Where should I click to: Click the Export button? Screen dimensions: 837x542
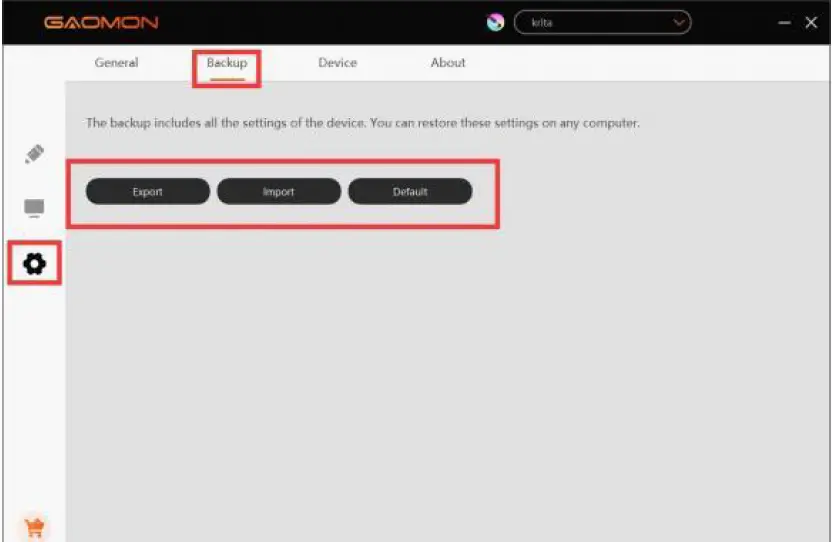[148, 191]
